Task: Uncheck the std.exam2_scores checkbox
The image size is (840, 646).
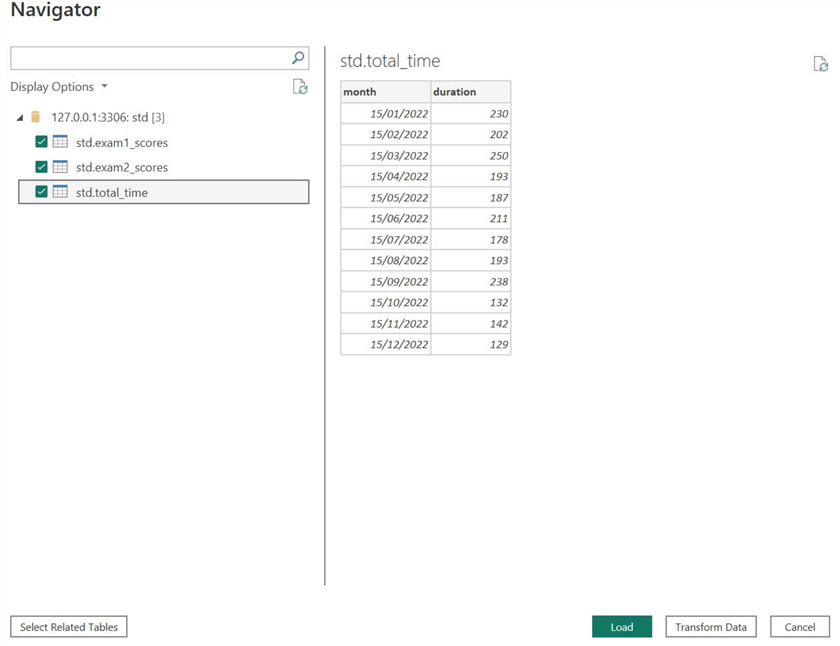Action: tap(40, 167)
